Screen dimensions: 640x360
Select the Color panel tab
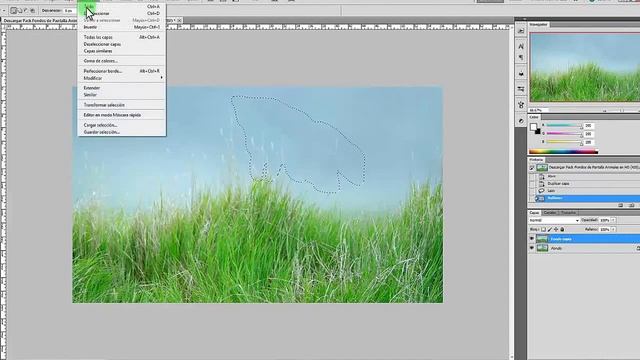pos(534,117)
